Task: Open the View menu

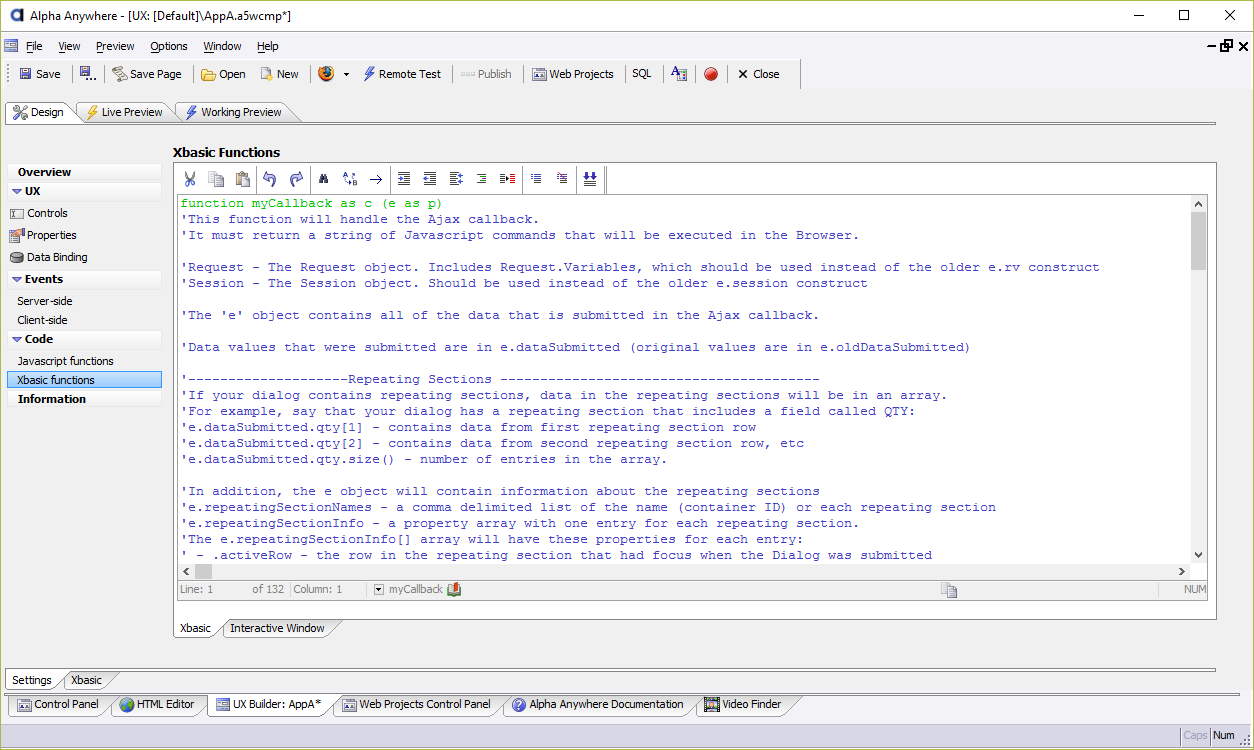Action: pyautogui.click(x=69, y=46)
